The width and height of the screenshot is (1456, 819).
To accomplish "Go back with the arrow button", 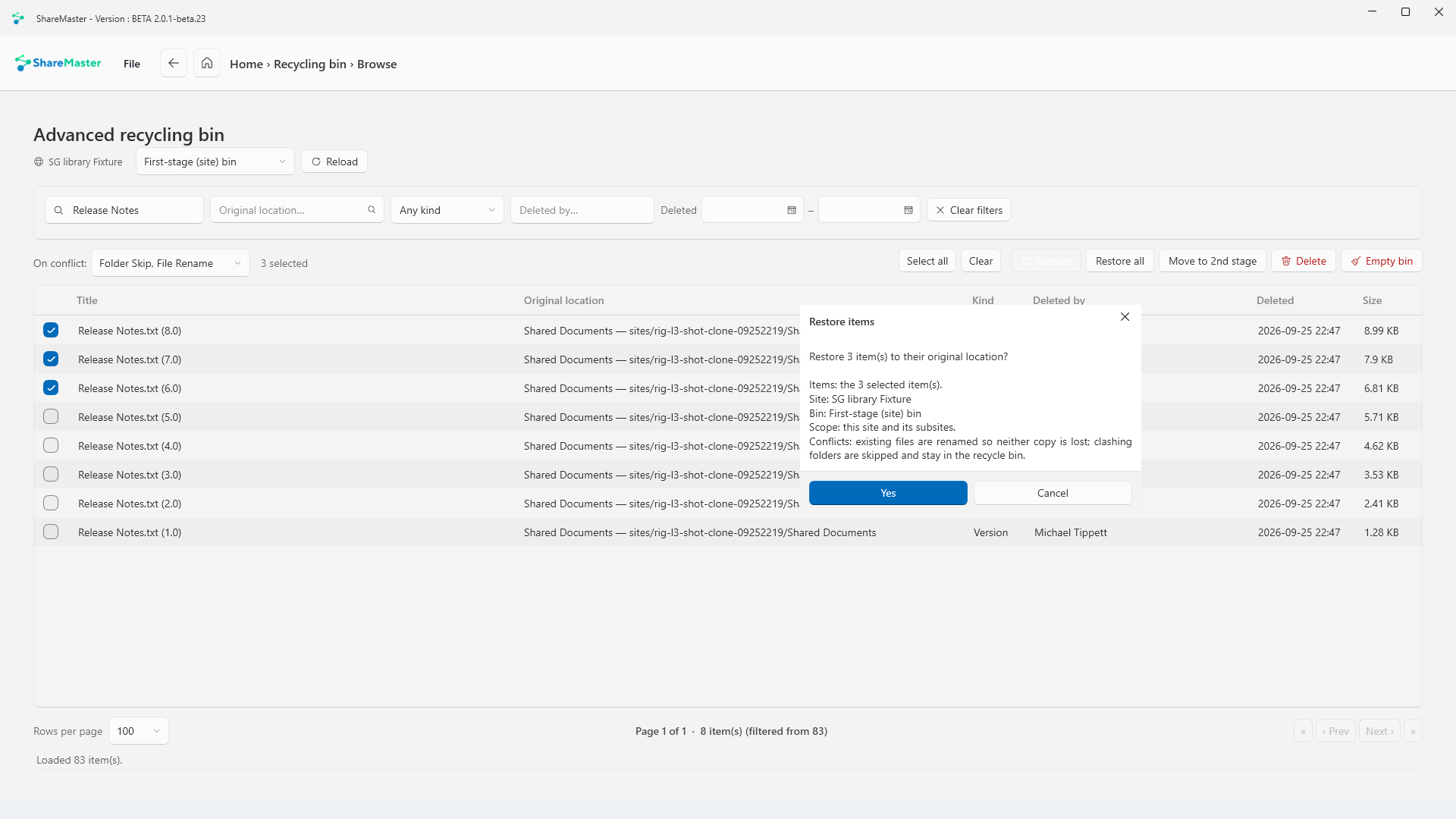I will pyautogui.click(x=174, y=63).
